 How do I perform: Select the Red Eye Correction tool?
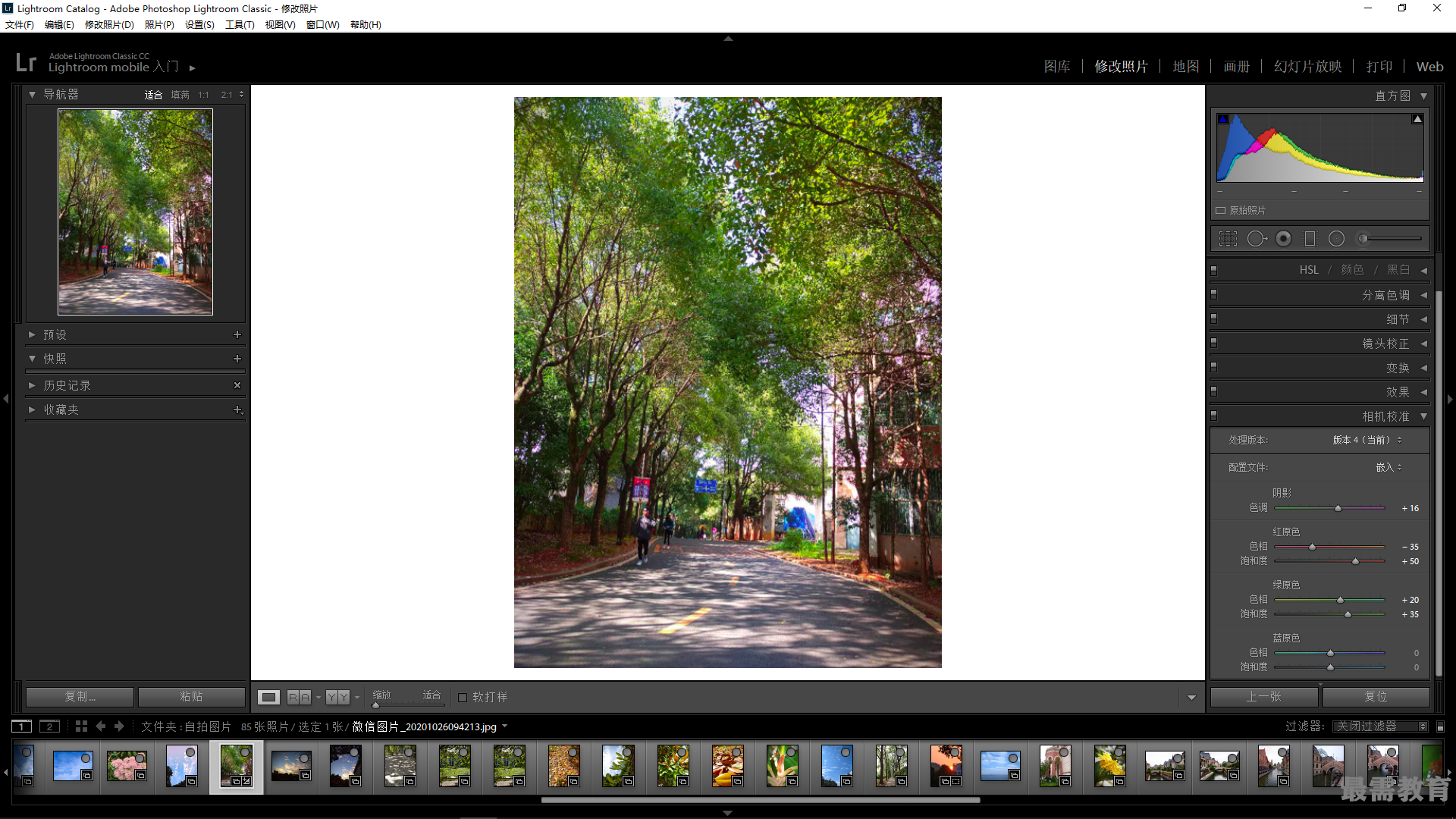[x=1283, y=239]
